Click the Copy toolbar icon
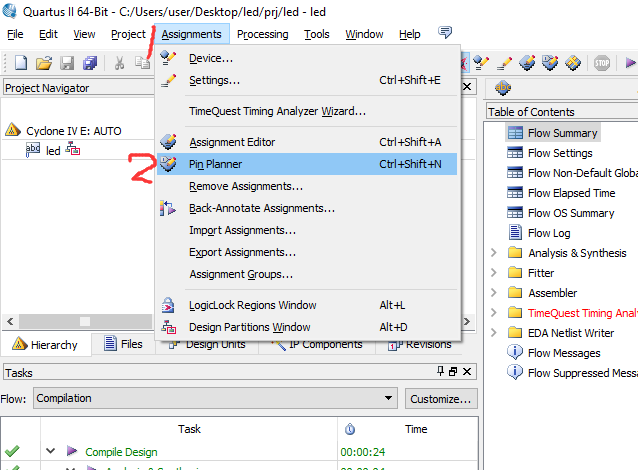The height and width of the screenshot is (470, 638). pyautogui.click(x=142, y=63)
